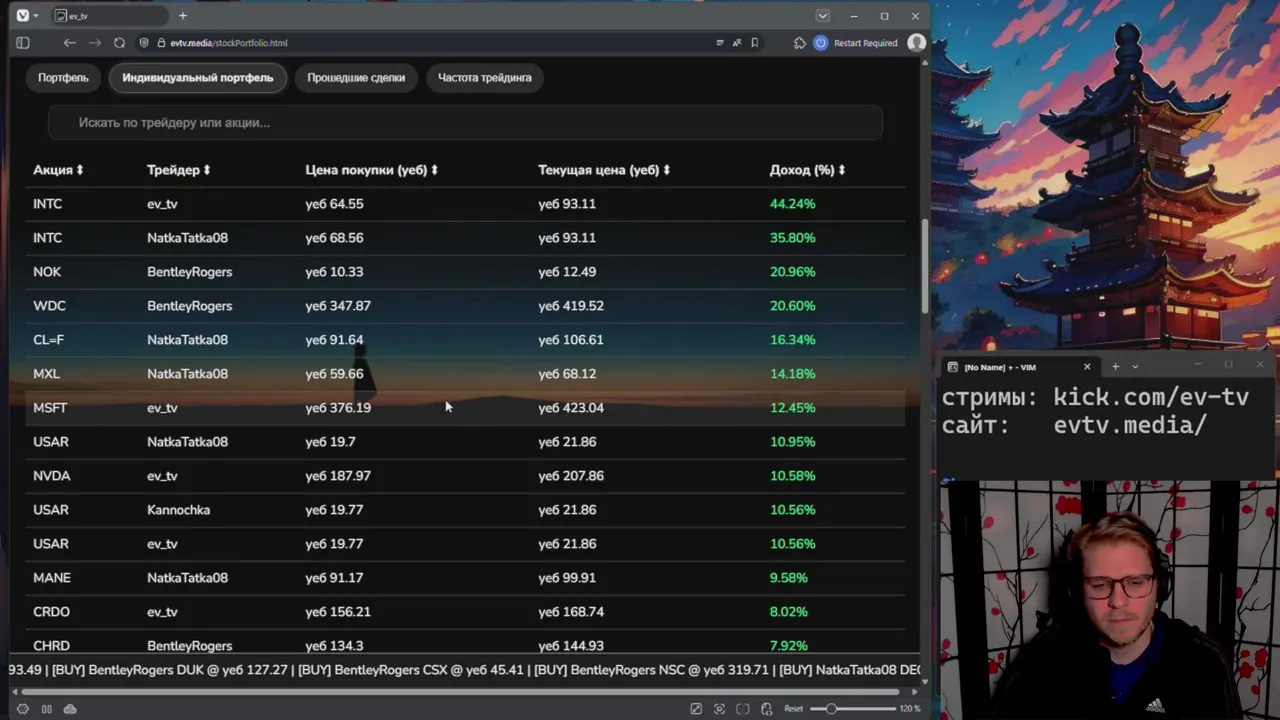This screenshot has width=1280, height=720.
Task: Click the vertical page scrollbar thumb
Action: coord(924,264)
